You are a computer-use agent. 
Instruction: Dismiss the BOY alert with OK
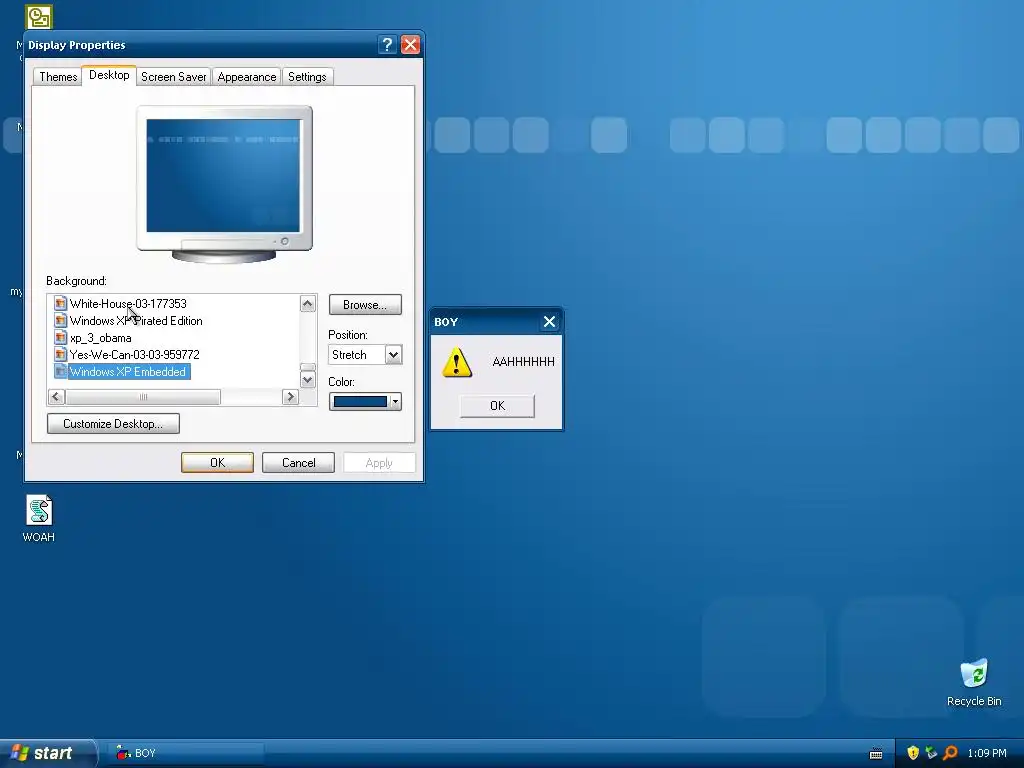[497, 406]
